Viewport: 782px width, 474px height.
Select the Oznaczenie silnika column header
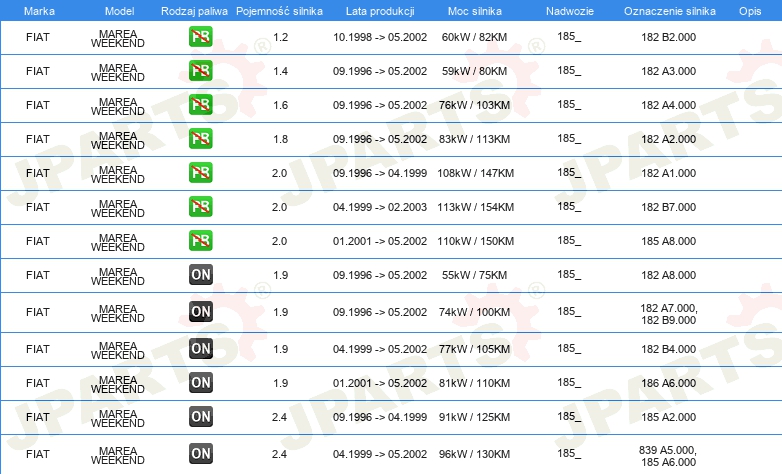669,11
